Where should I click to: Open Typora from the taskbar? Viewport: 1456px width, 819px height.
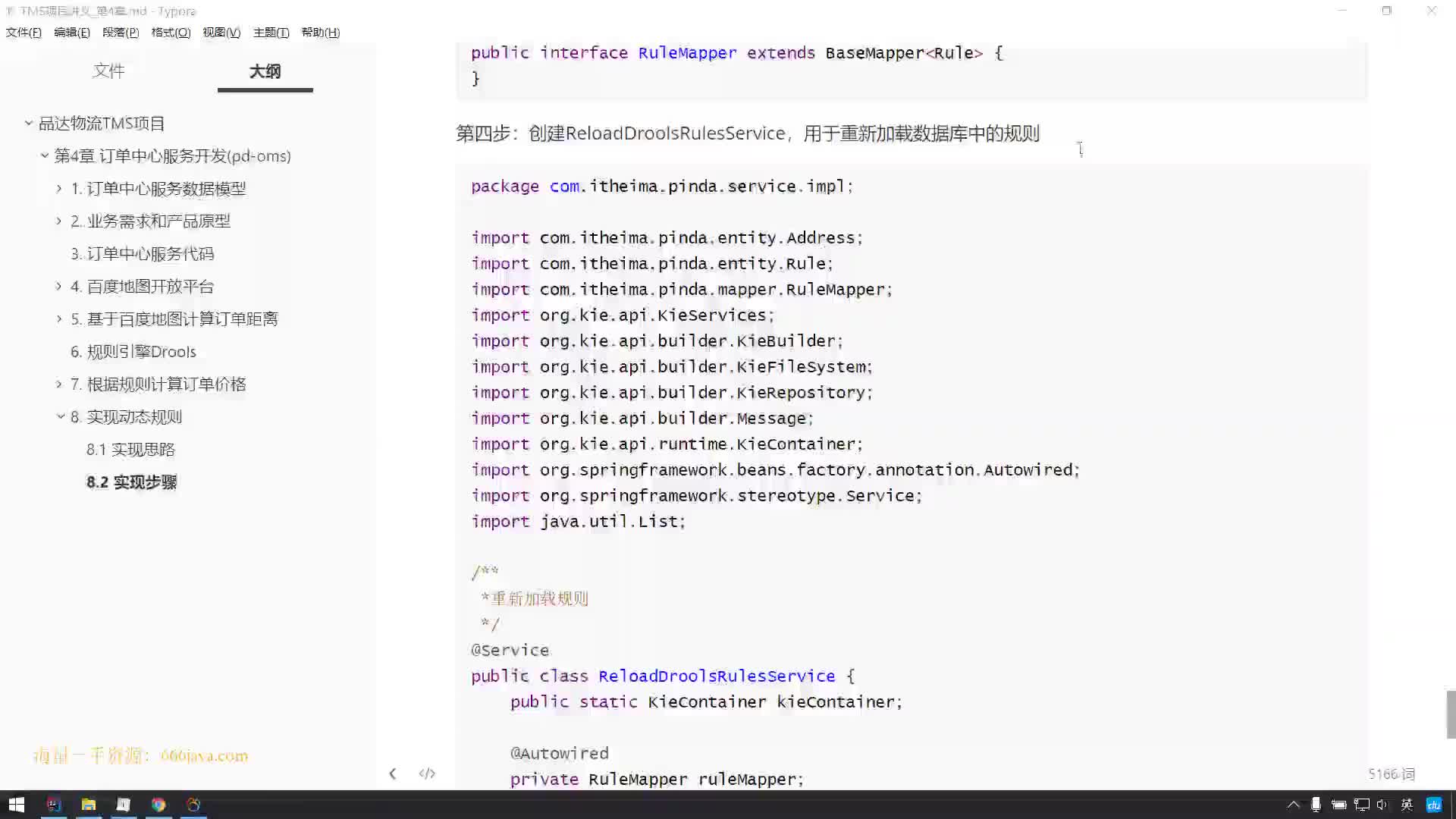point(124,805)
